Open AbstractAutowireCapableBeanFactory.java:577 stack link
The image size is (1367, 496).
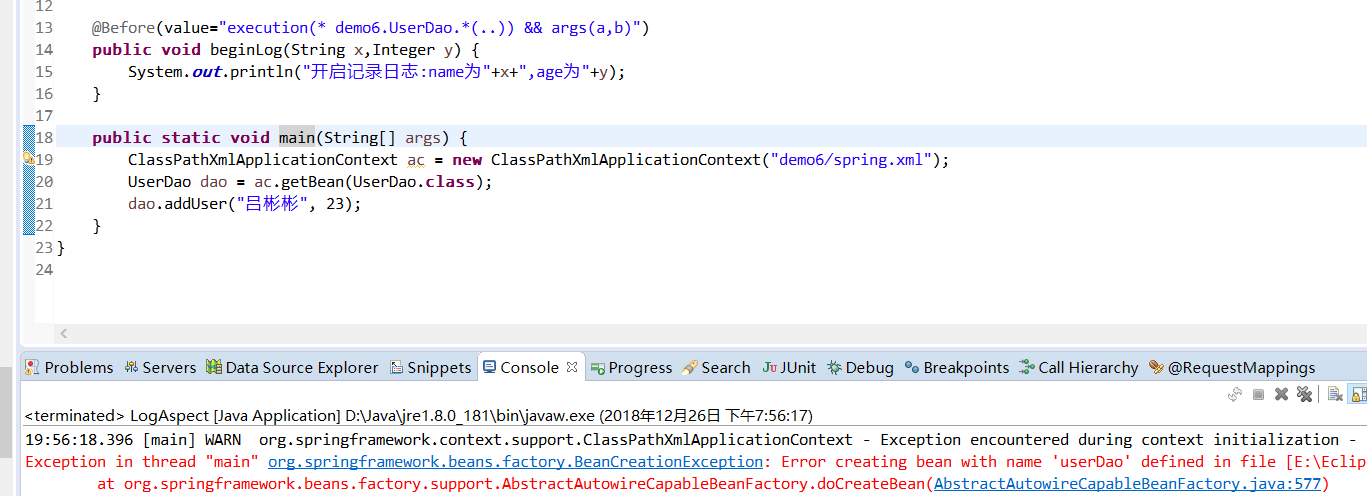coord(1127,483)
